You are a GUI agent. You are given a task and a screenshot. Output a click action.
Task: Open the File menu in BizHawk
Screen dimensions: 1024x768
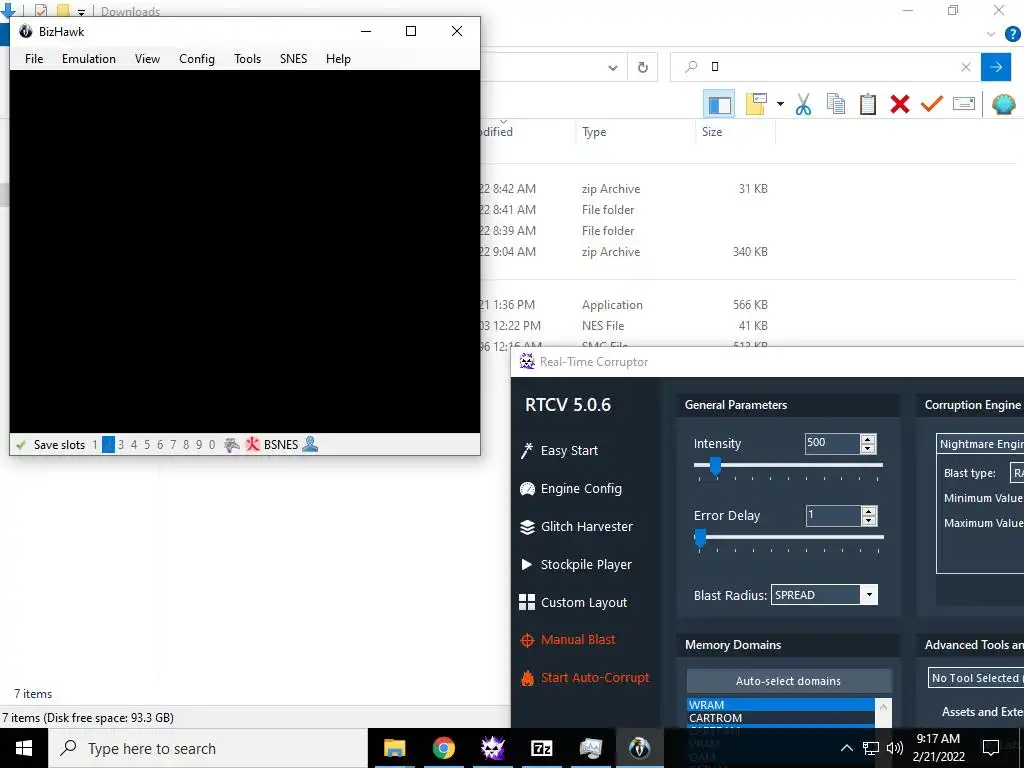[34, 59]
